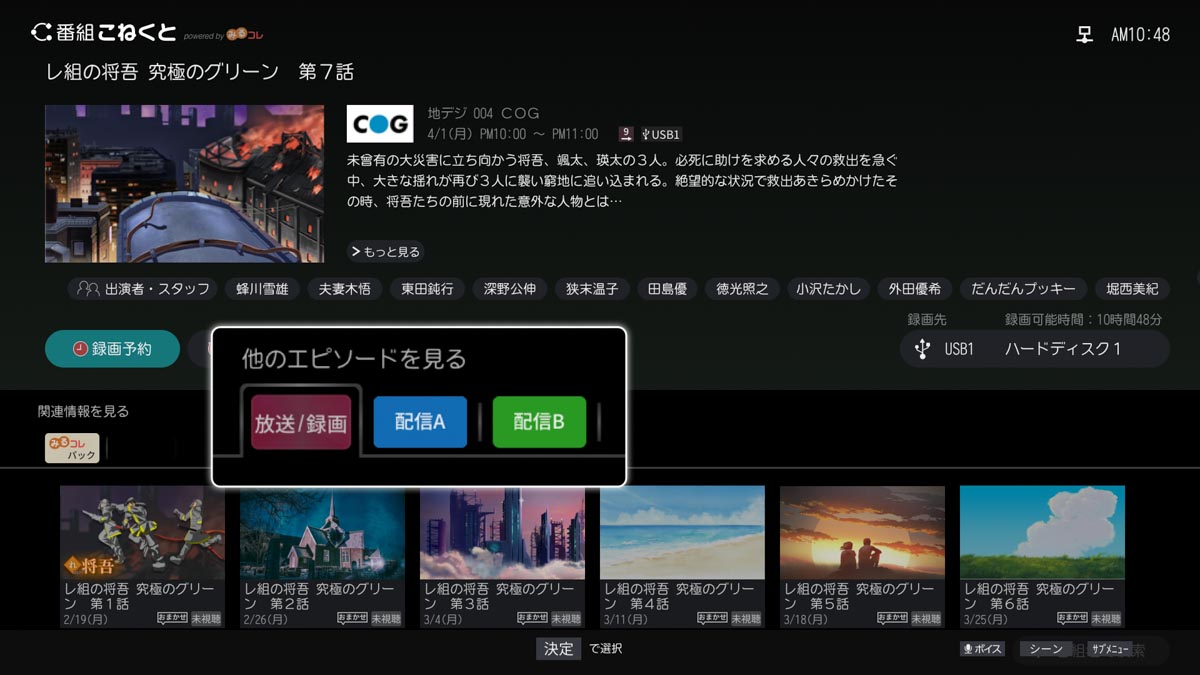Click the USB drive icon beside USB1
1200x675 pixels.
pyautogui.click(x=922, y=349)
